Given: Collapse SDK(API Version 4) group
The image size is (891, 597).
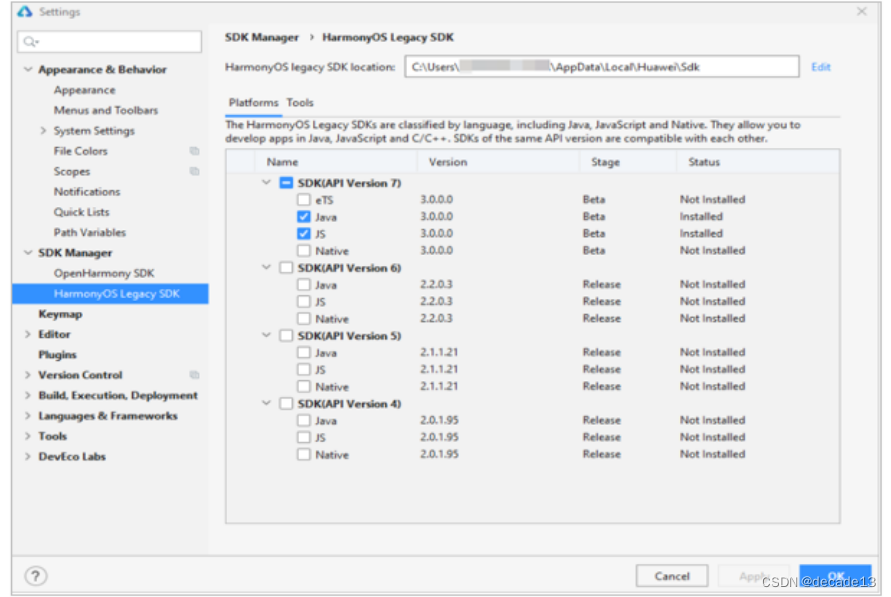Looking at the screenshot, I should click(x=266, y=403).
